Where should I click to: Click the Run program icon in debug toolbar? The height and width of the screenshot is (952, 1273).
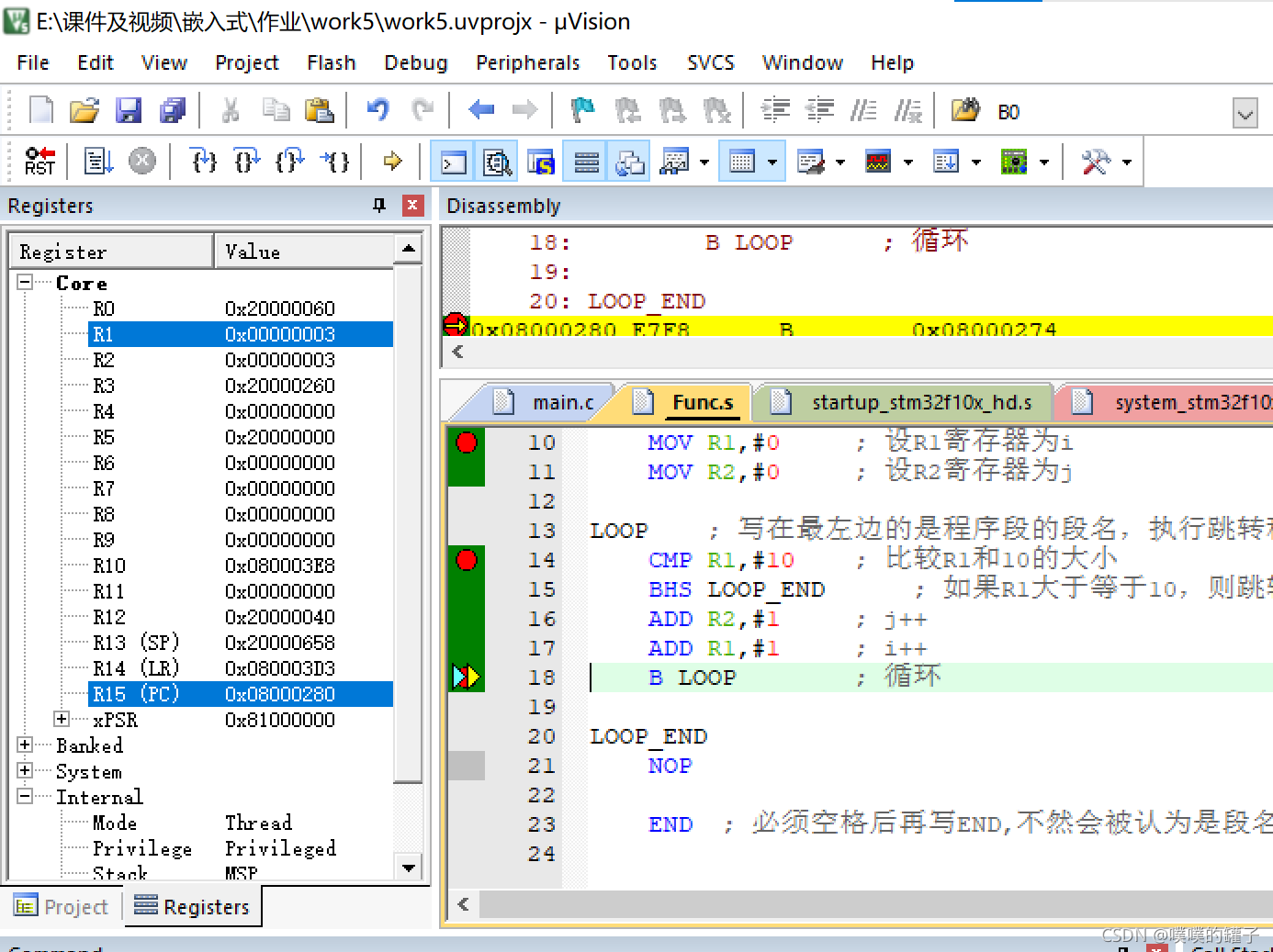coord(97,162)
